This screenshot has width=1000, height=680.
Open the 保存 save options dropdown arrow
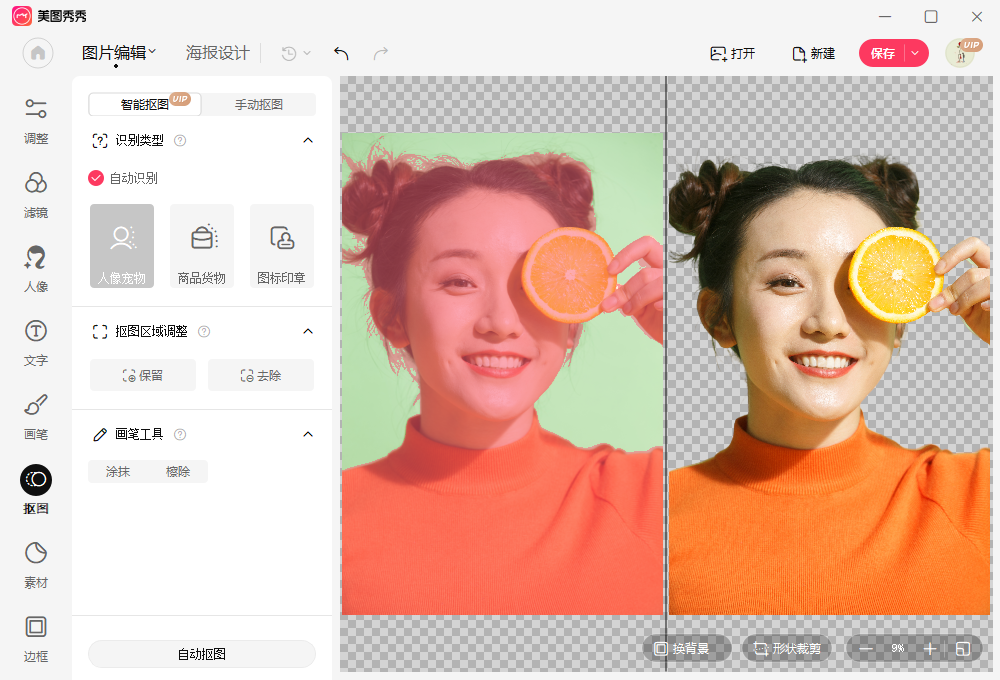tap(916, 53)
